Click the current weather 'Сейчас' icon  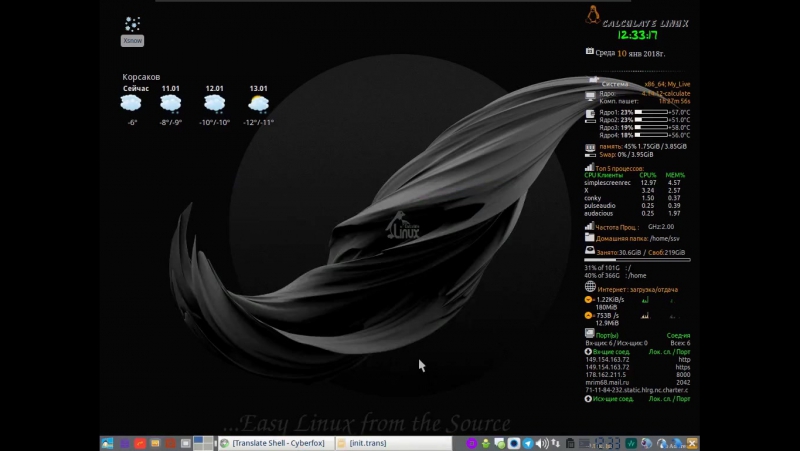(x=132, y=103)
